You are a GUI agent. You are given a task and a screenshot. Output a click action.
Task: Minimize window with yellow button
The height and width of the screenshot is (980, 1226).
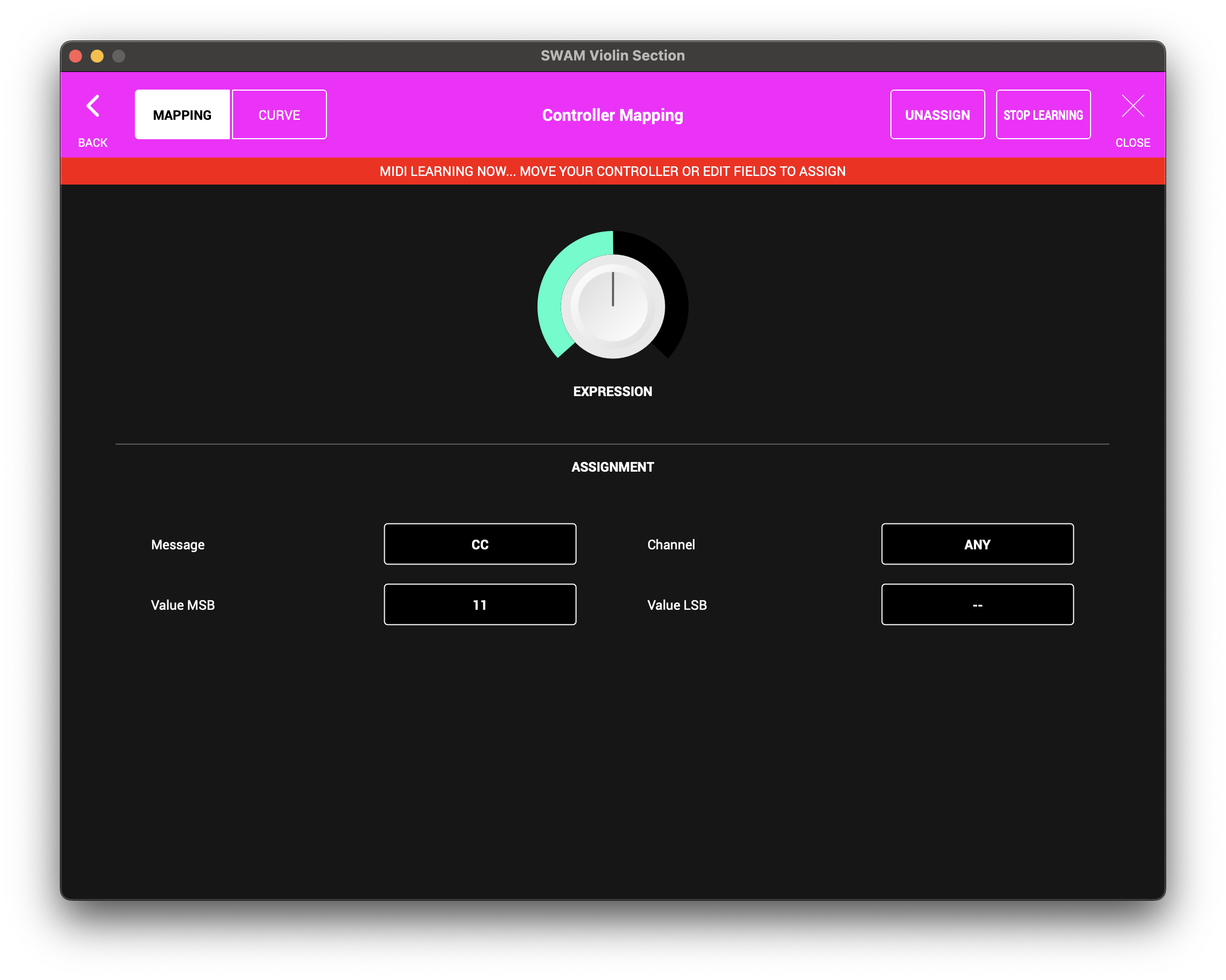[x=97, y=56]
